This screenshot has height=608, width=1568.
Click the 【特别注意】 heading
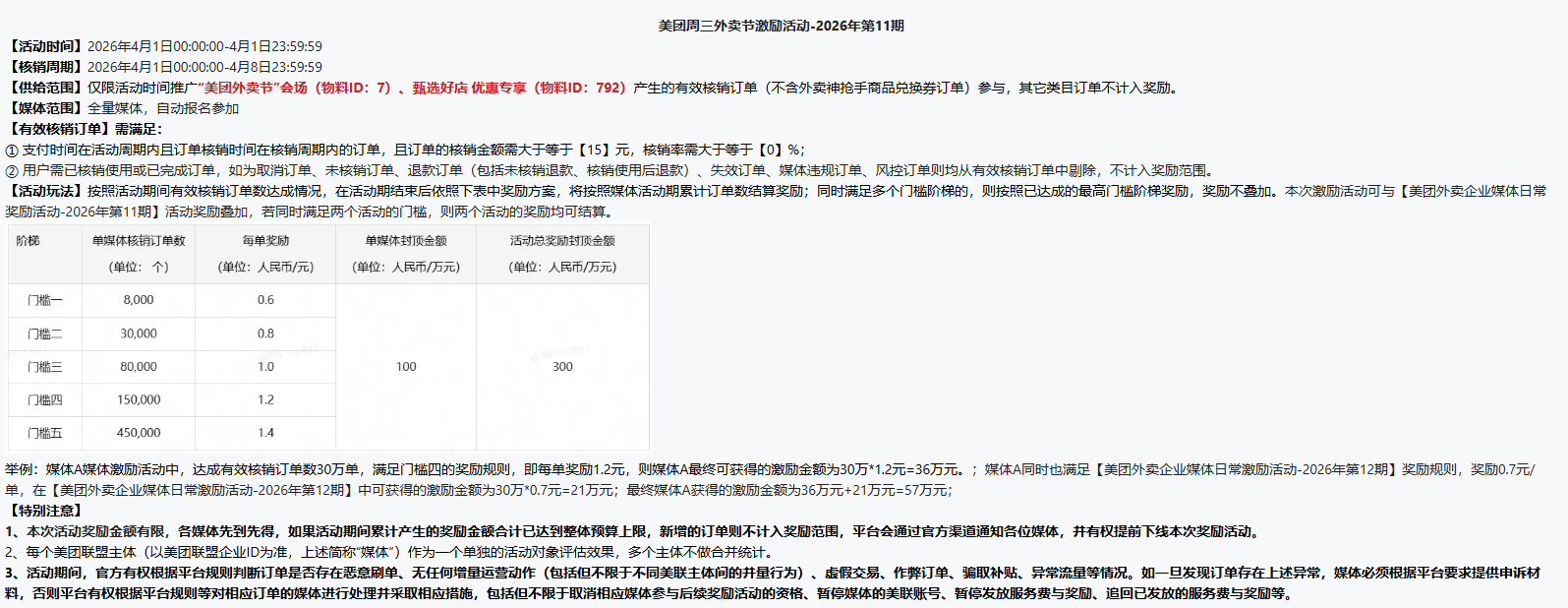click(x=45, y=511)
